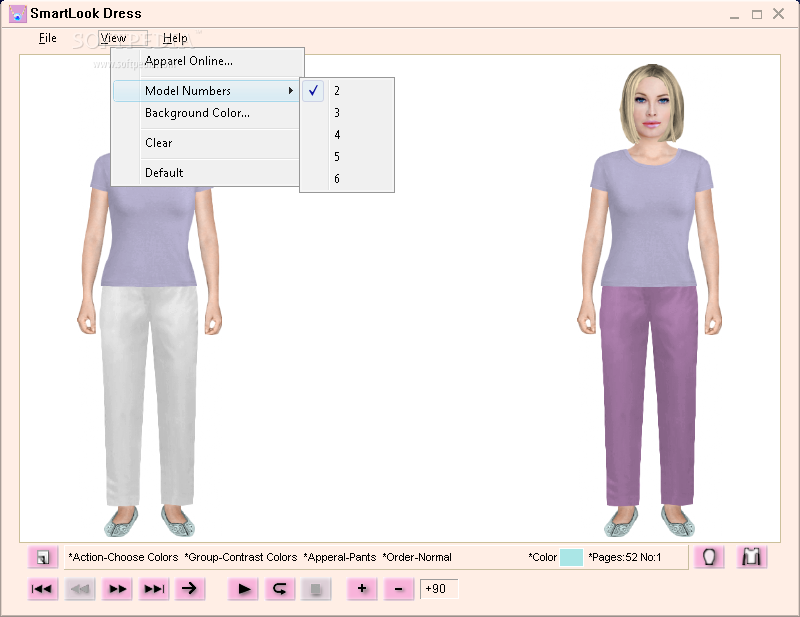Viewport: 800px width, 617px height.
Task: Choose Background Color... menu item
Action: 206,113
